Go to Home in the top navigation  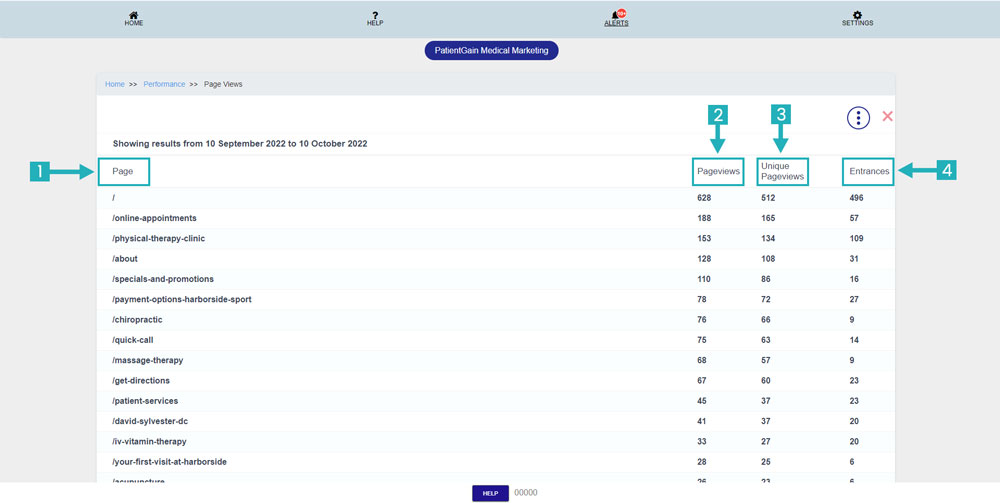(x=134, y=18)
